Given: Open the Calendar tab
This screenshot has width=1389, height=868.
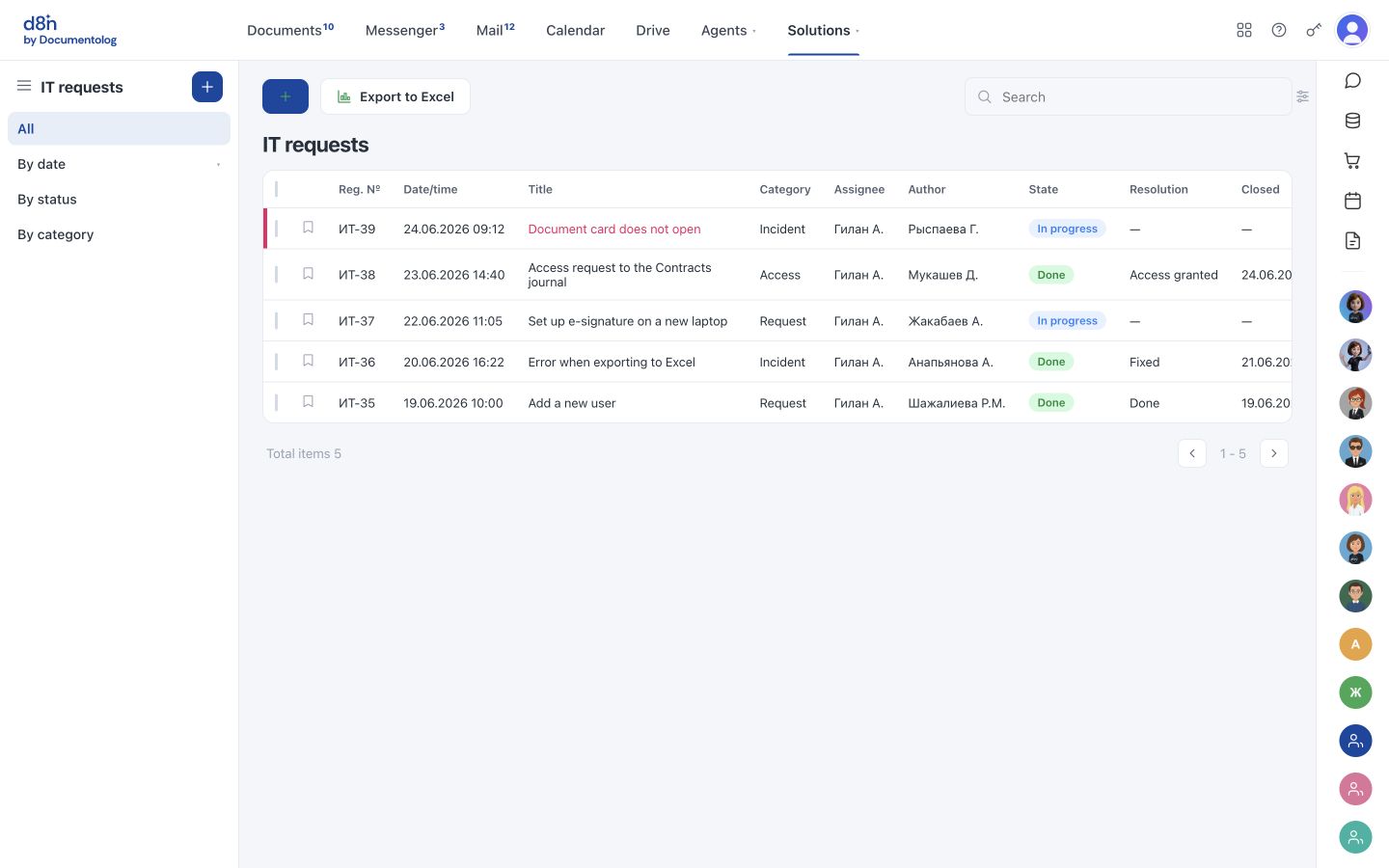Looking at the screenshot, I should tap(576, 30).
